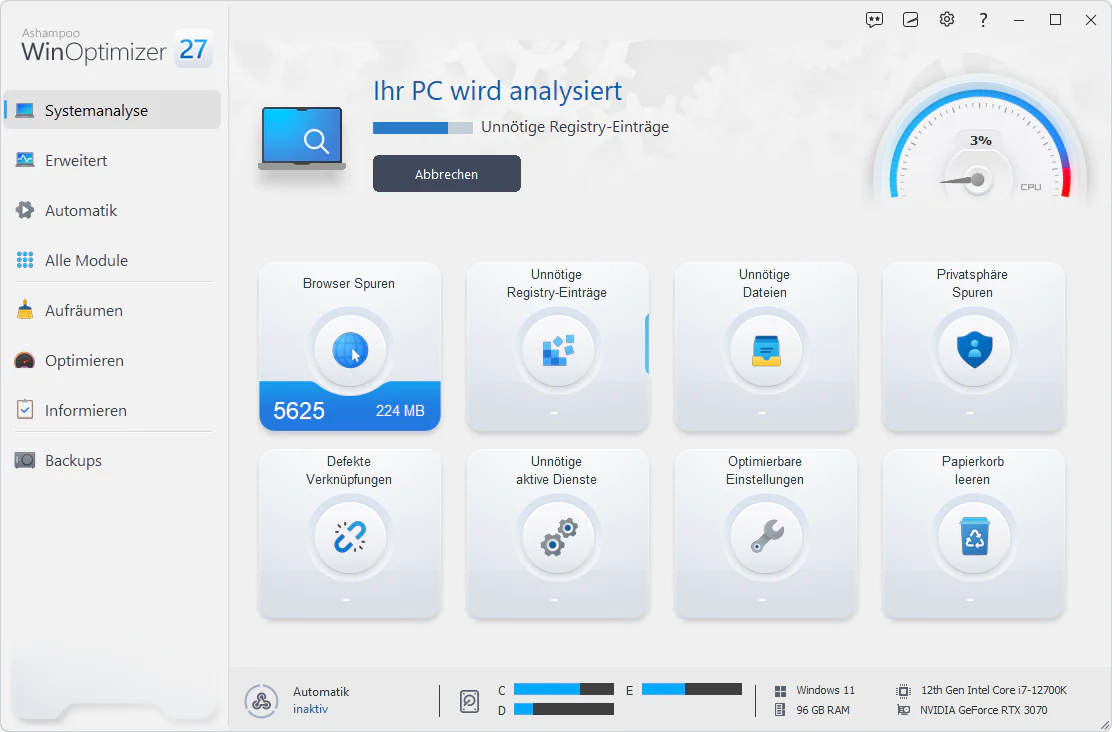Screen dimensions: 1112x732
Task: Click the laptop magnifier analysis icon
Action: 302,138
